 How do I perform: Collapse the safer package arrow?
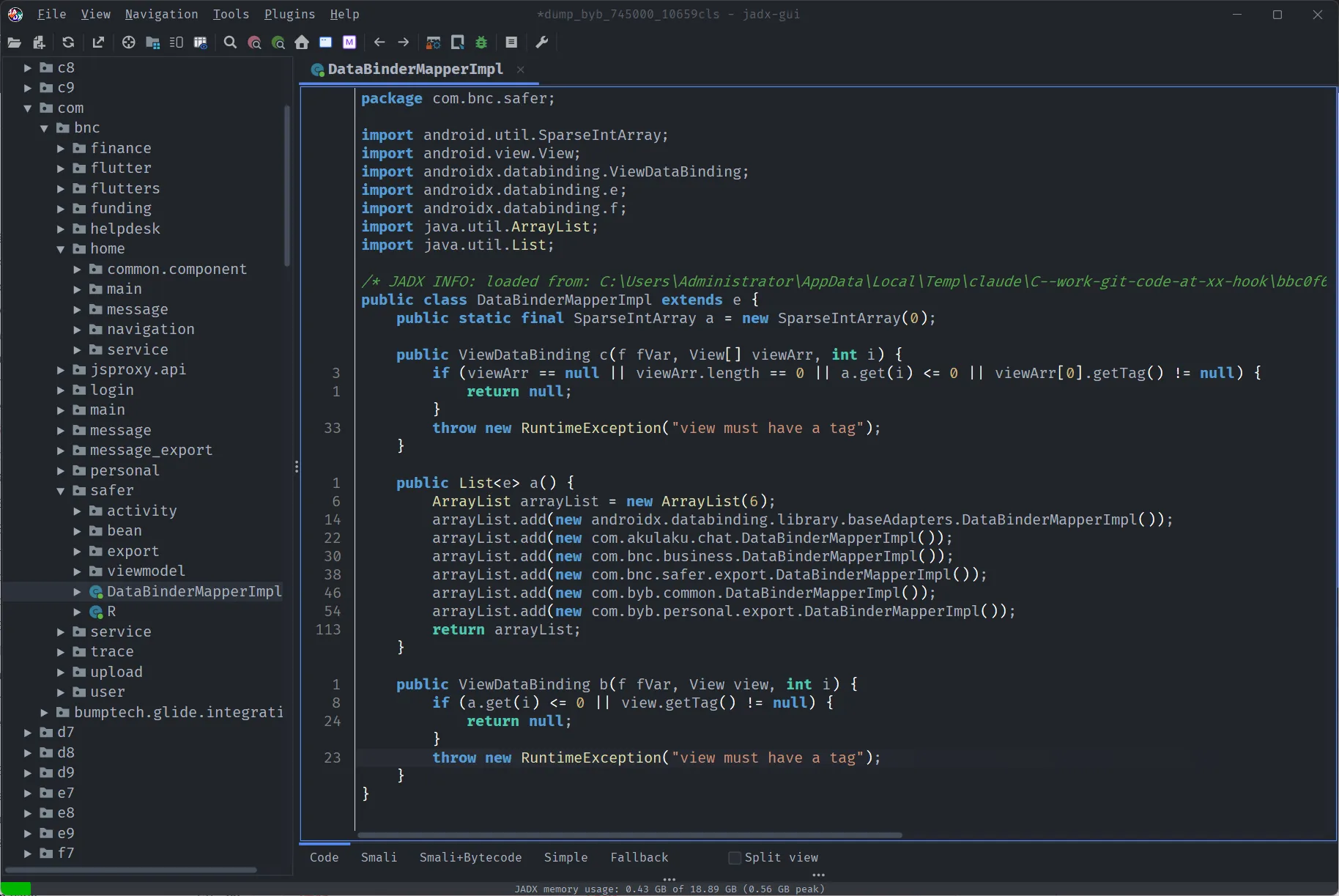point(61,491)
